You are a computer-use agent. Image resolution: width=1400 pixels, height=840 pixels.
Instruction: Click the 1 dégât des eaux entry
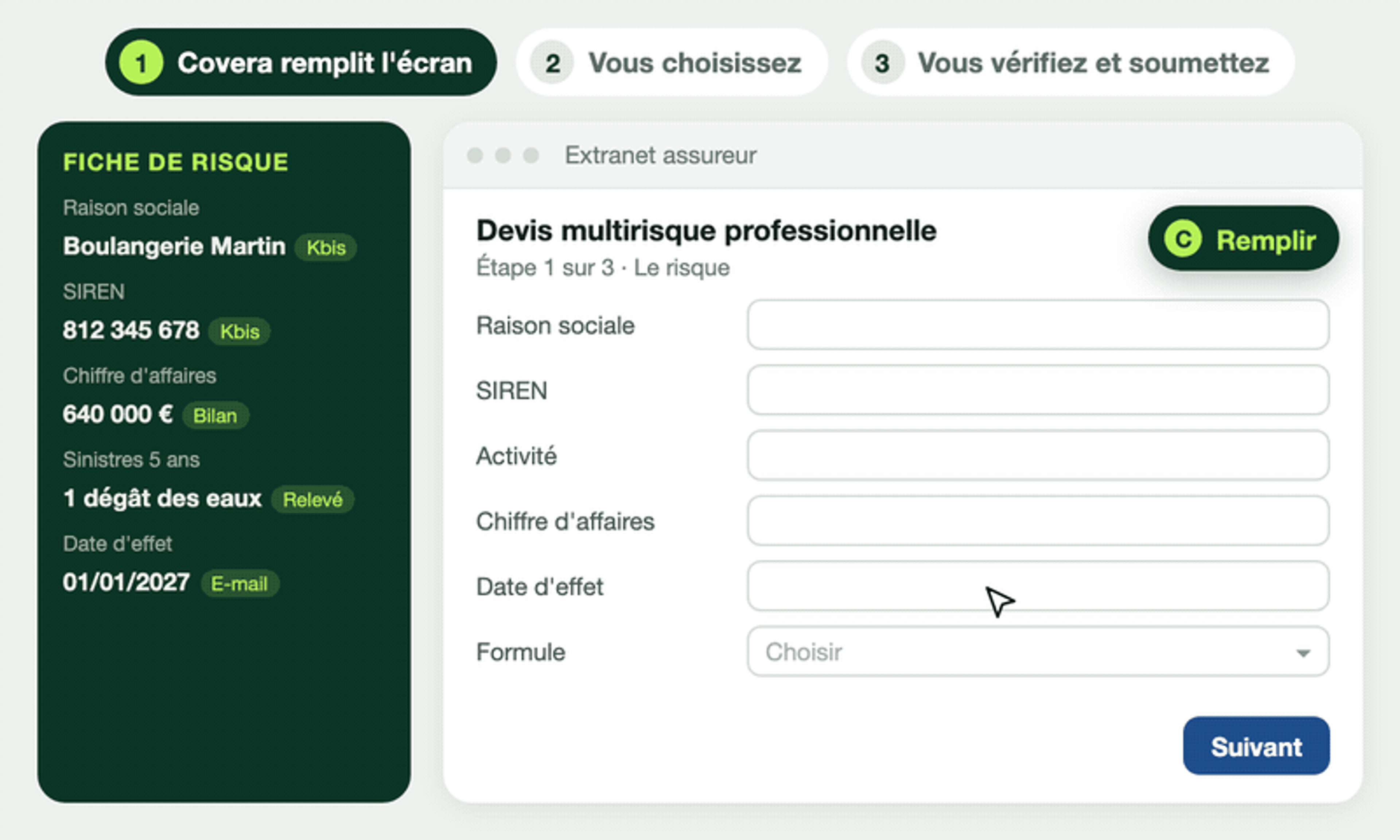162,499
